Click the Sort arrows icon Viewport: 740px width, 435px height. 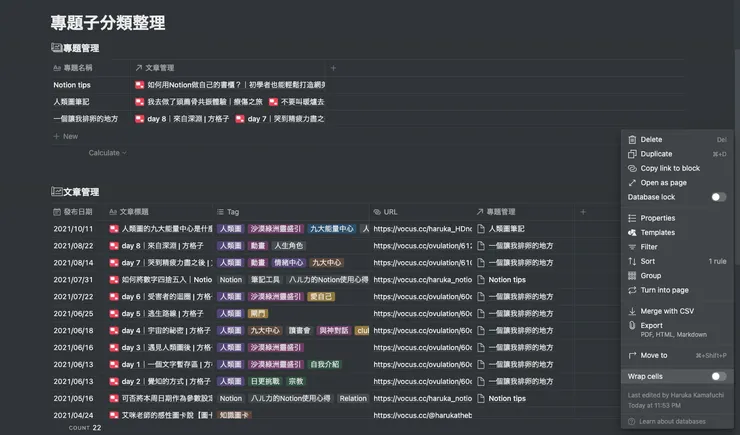click(x=632, y=261)
